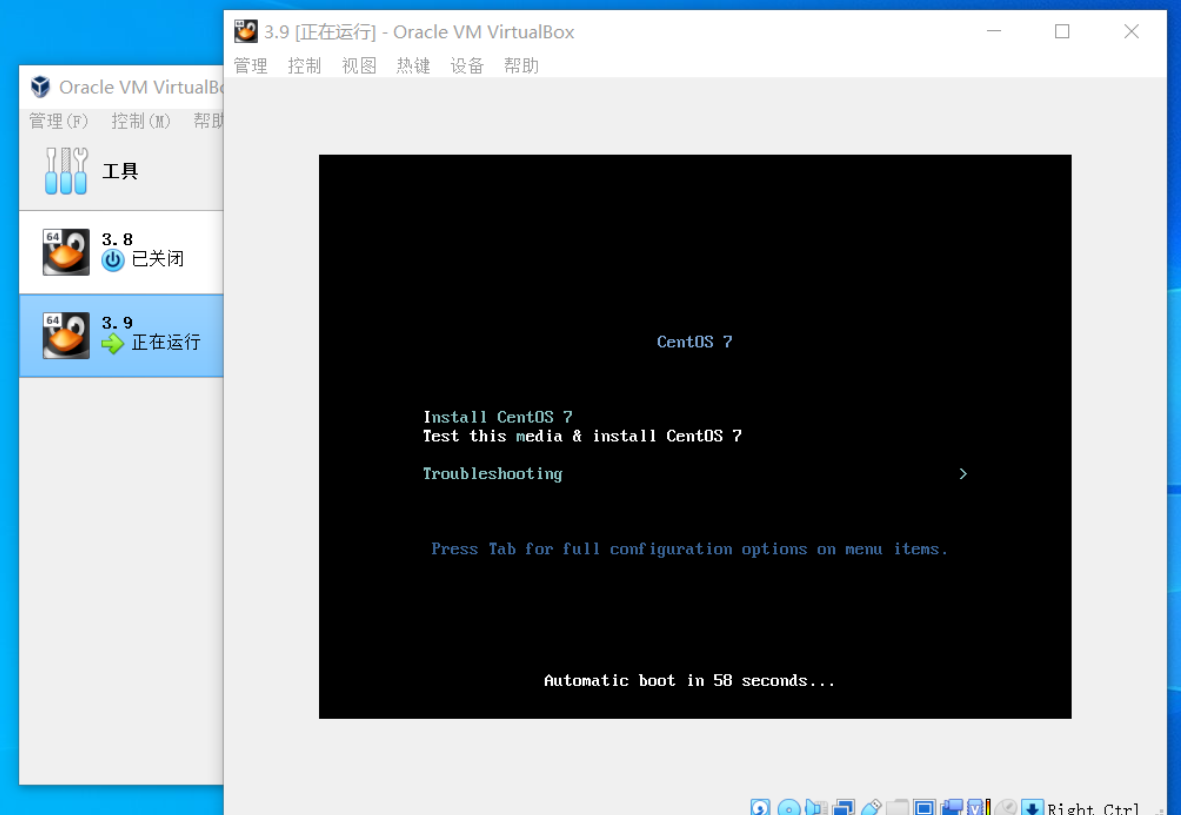
Task: Click the Press Tab configuration hint text
Action: [x=689, y=549]
